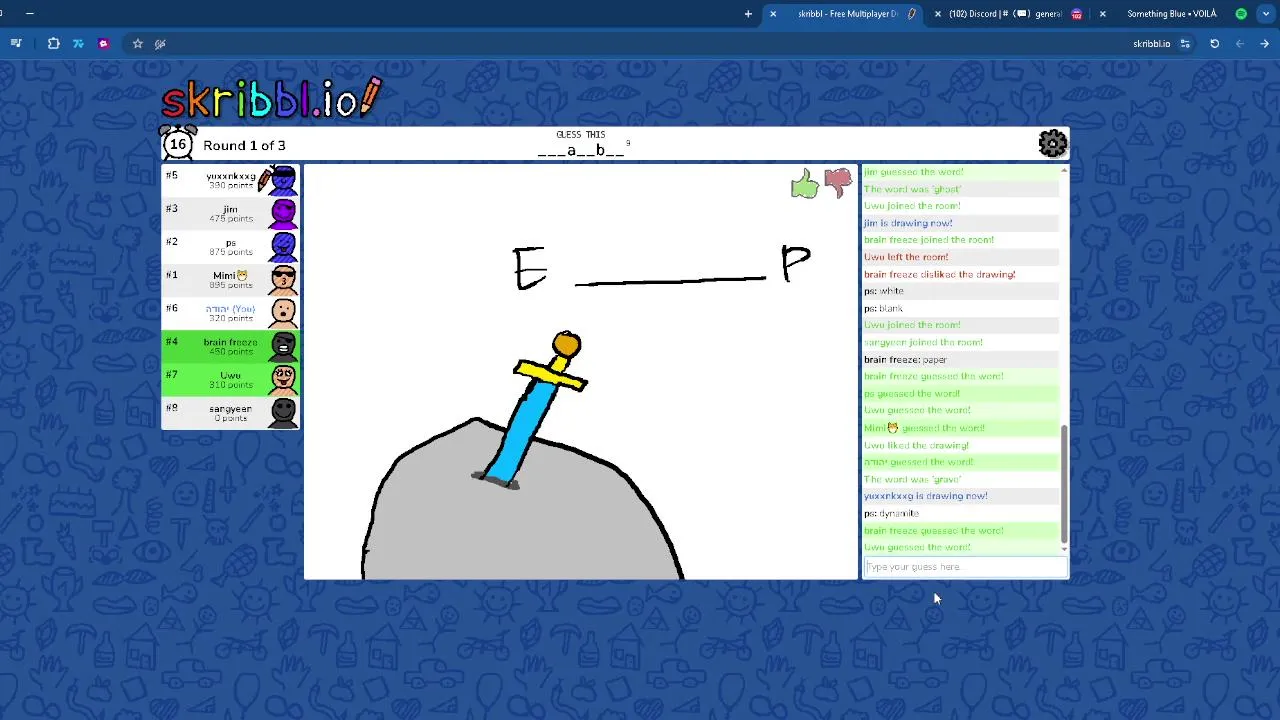Select player row yuxxnkxxg 390 points

(230, 180)
